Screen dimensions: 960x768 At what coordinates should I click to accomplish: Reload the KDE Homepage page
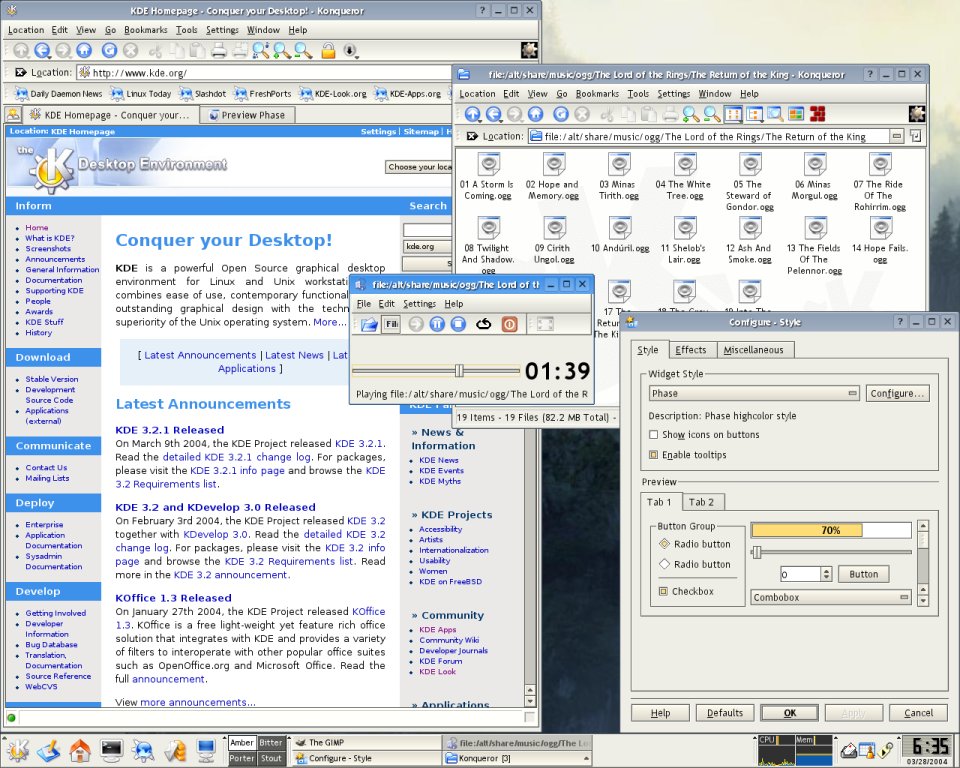coord(109,51)
